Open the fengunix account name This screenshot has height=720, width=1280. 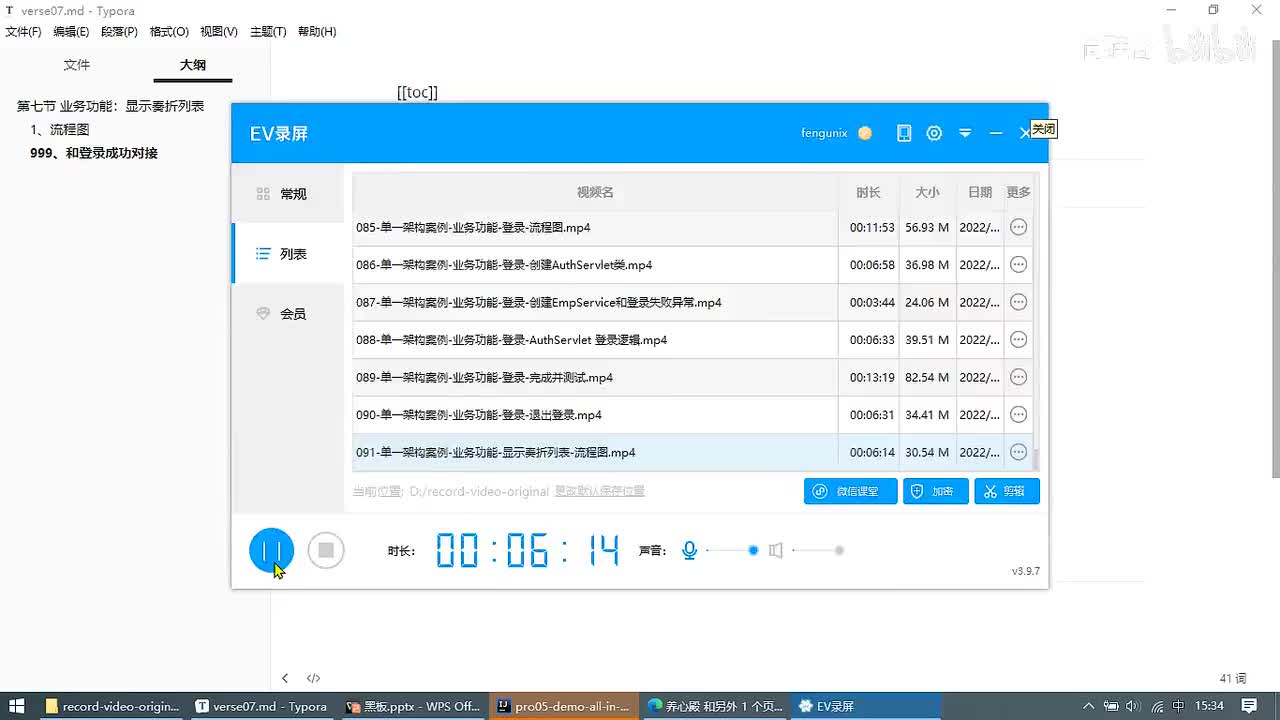(824, 133)
